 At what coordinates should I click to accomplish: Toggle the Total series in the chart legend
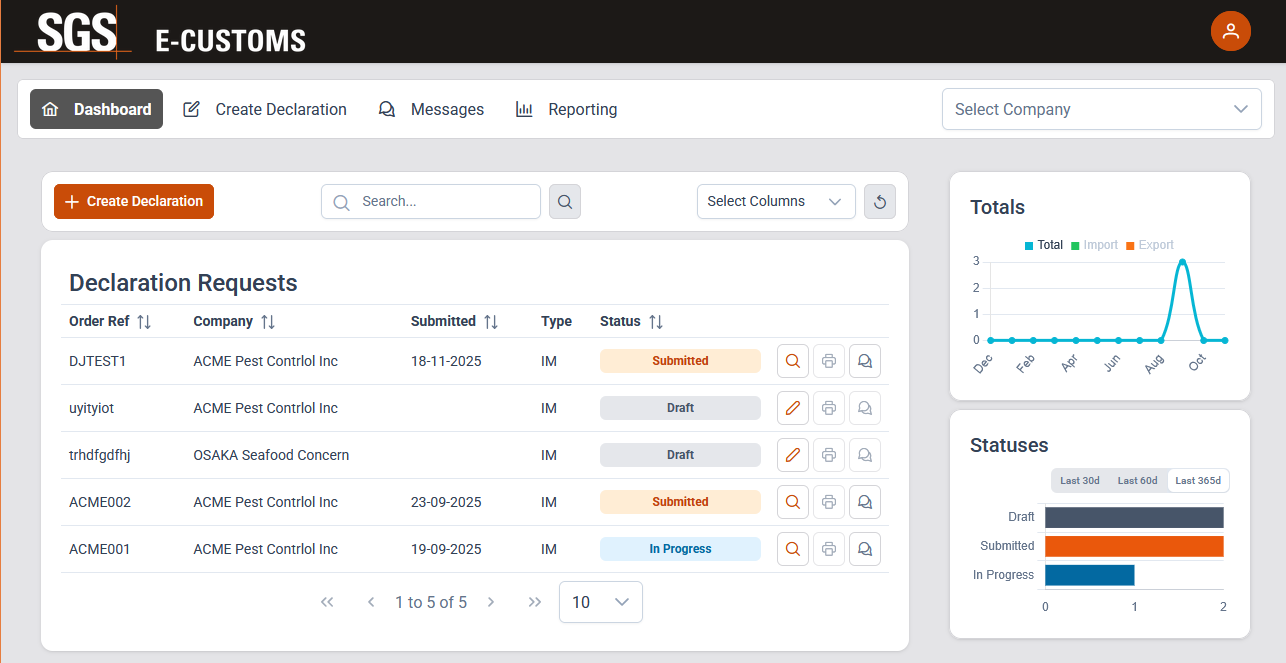(1044, 245)
